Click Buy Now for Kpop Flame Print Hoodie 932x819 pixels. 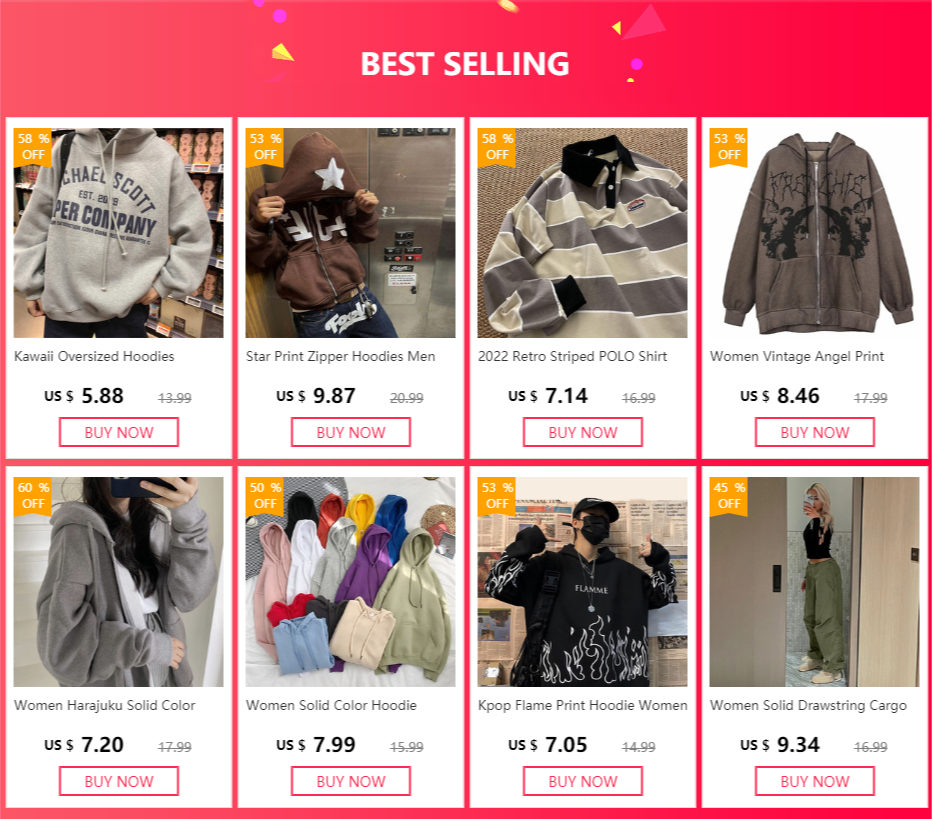point(582,781)
